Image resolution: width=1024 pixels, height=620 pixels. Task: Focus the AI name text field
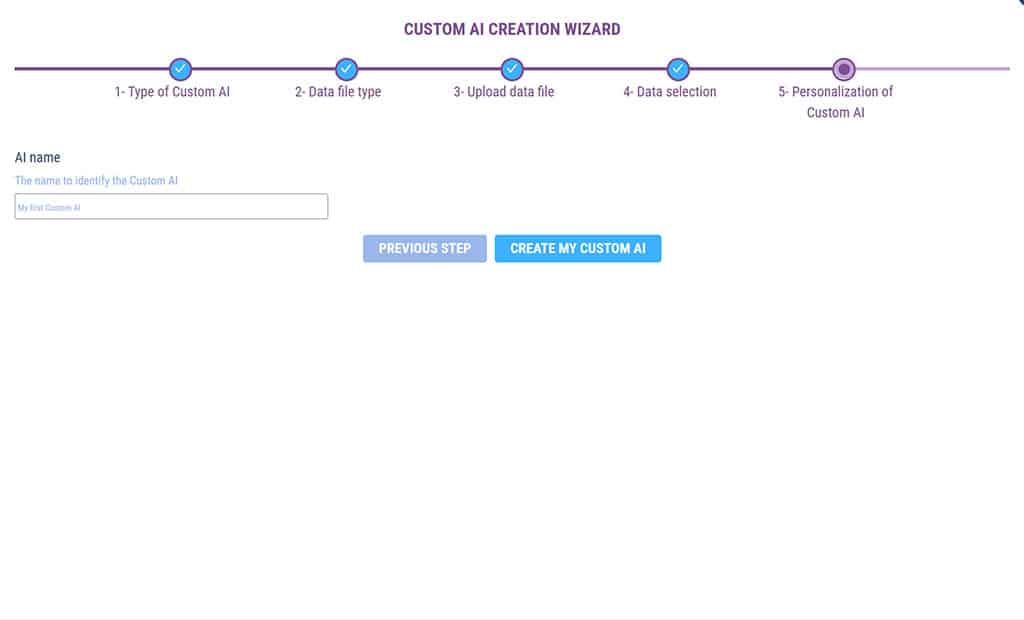click(x=171, y=207)
